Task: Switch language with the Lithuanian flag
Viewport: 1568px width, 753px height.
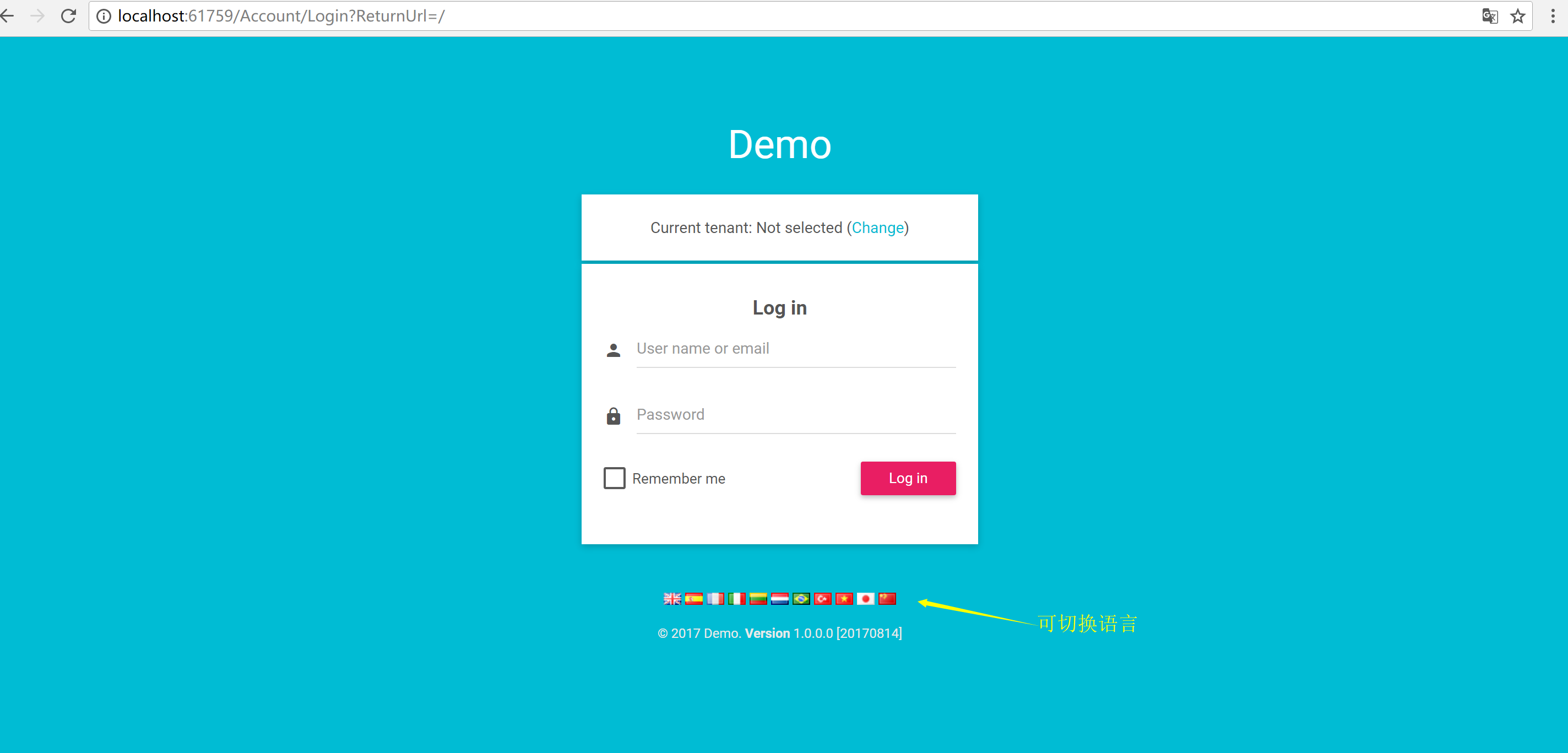Action: [758, 598]
